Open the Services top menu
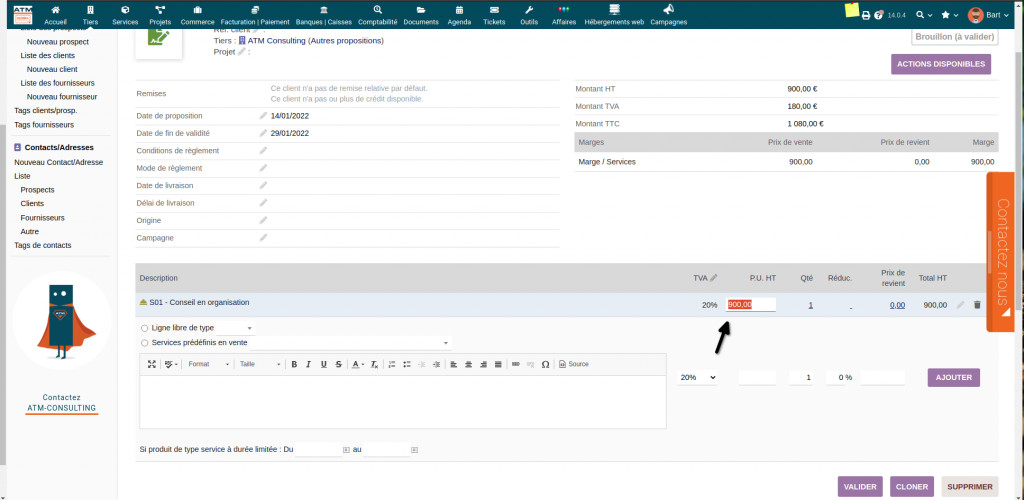The height and width of the screenshot is (500, 1024). 125,15
